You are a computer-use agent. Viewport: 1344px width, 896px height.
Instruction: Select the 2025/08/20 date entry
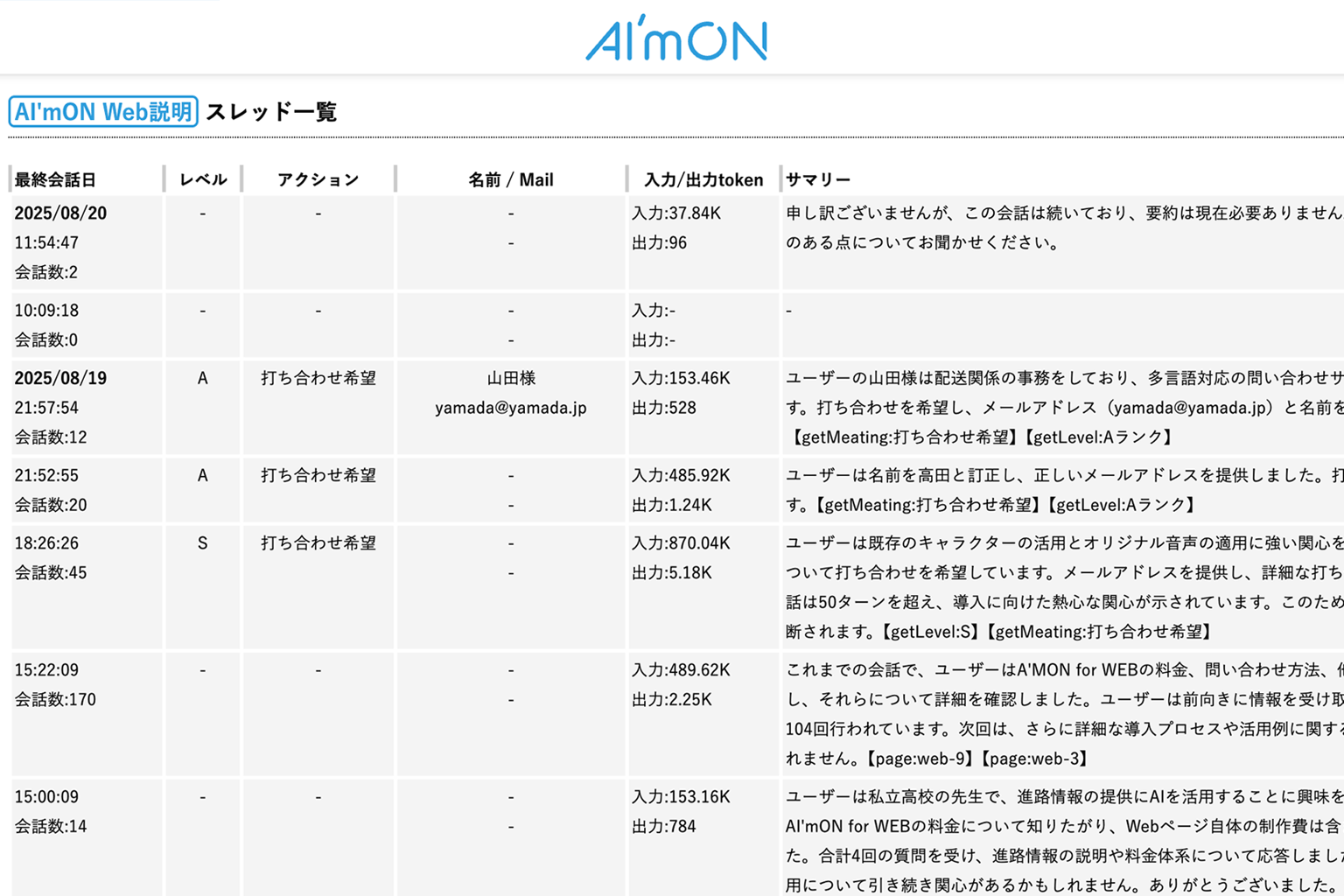pos(60,213)
